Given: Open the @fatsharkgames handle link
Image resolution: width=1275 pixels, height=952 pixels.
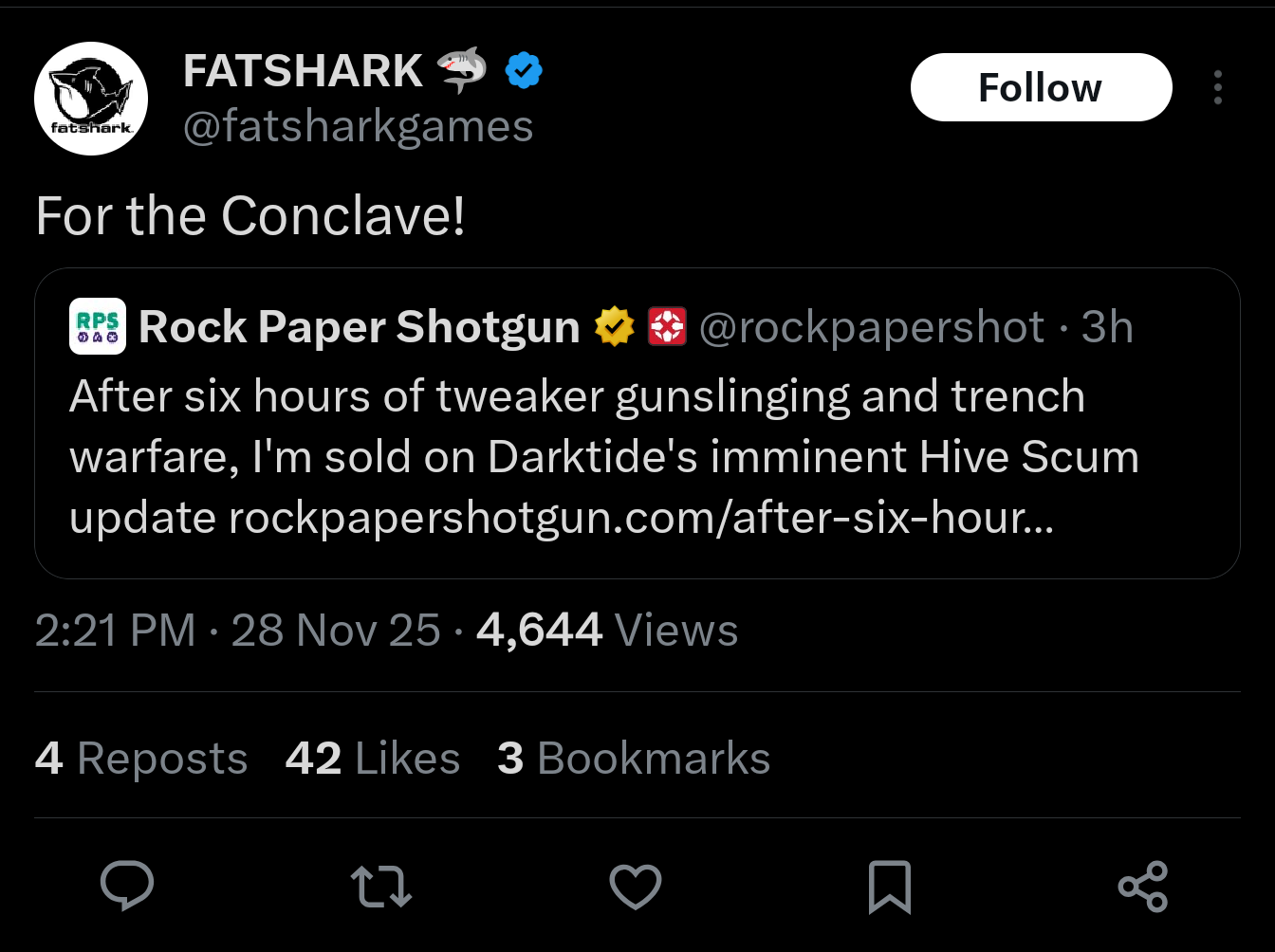Looking at the screenshot, I should pyautogui.click(x=358, y=126).
